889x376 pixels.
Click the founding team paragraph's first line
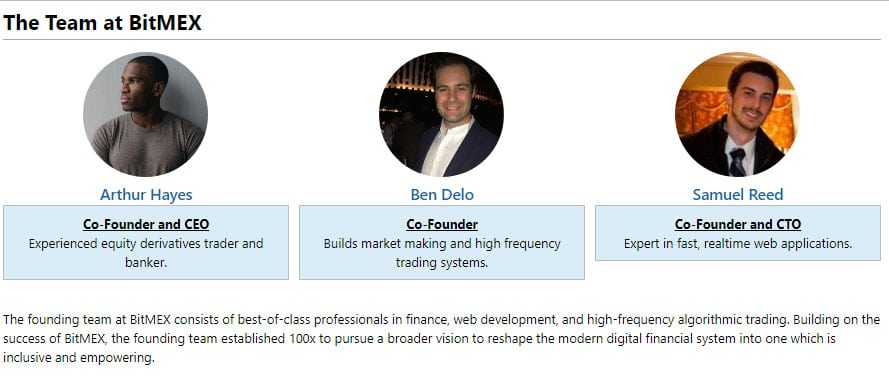441,319
